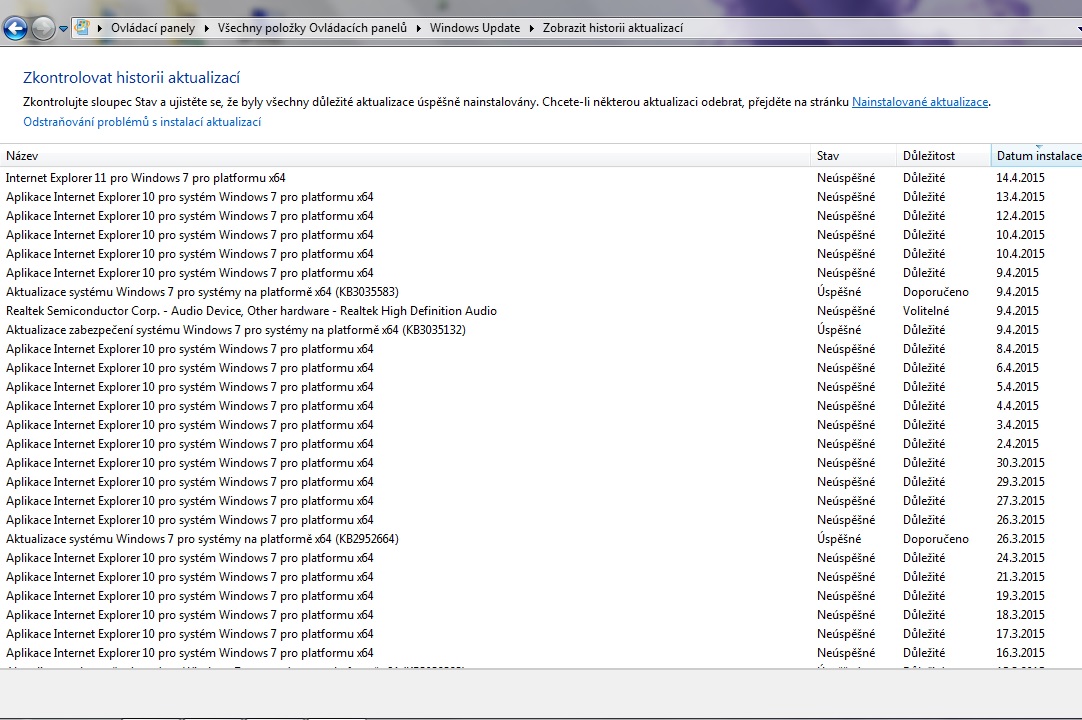Select the Internet Explorer 10 row dated 30.3.2015

pyautogui.click(x=541, y=463)
